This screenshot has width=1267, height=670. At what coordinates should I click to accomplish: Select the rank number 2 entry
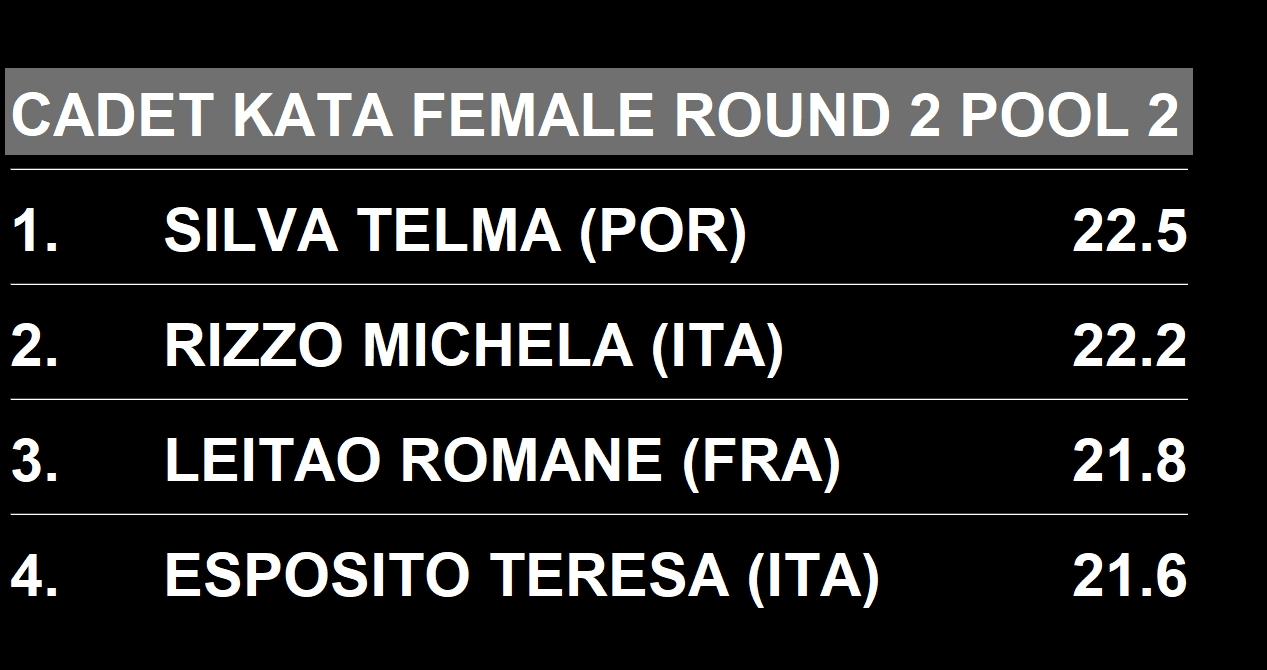click(34, 347)
